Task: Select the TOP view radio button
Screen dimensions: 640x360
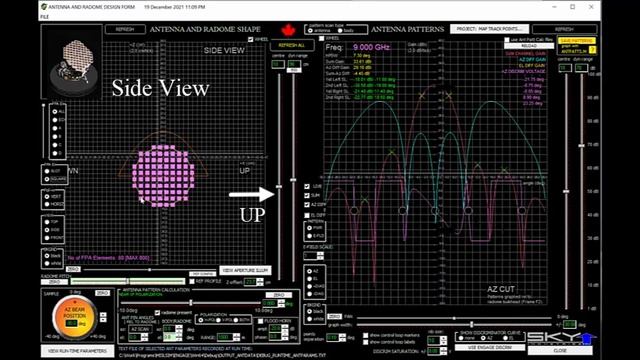Action: pos(47,222)
